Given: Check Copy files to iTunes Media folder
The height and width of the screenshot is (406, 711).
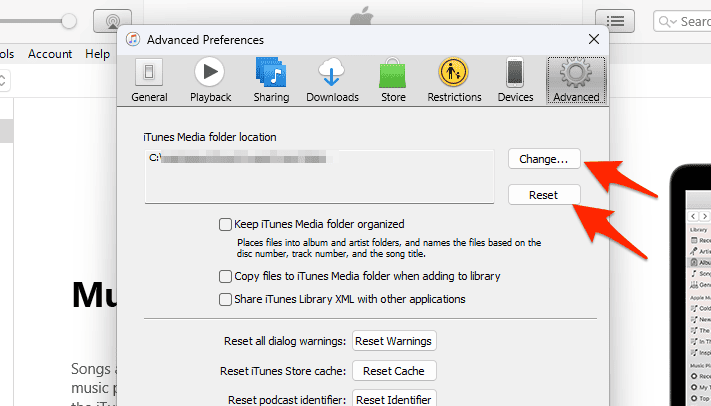Looking at the screenshot, I should coord(225,276).
